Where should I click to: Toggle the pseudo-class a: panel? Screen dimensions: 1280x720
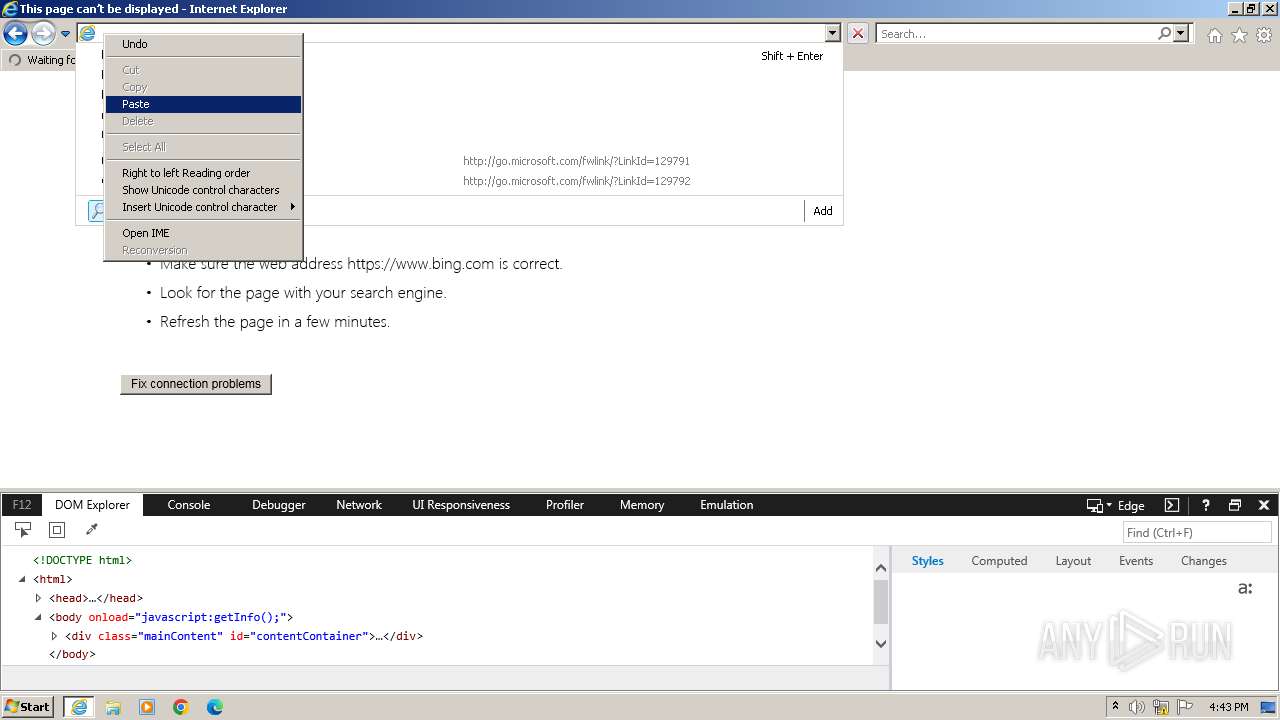pos(1245,588)
